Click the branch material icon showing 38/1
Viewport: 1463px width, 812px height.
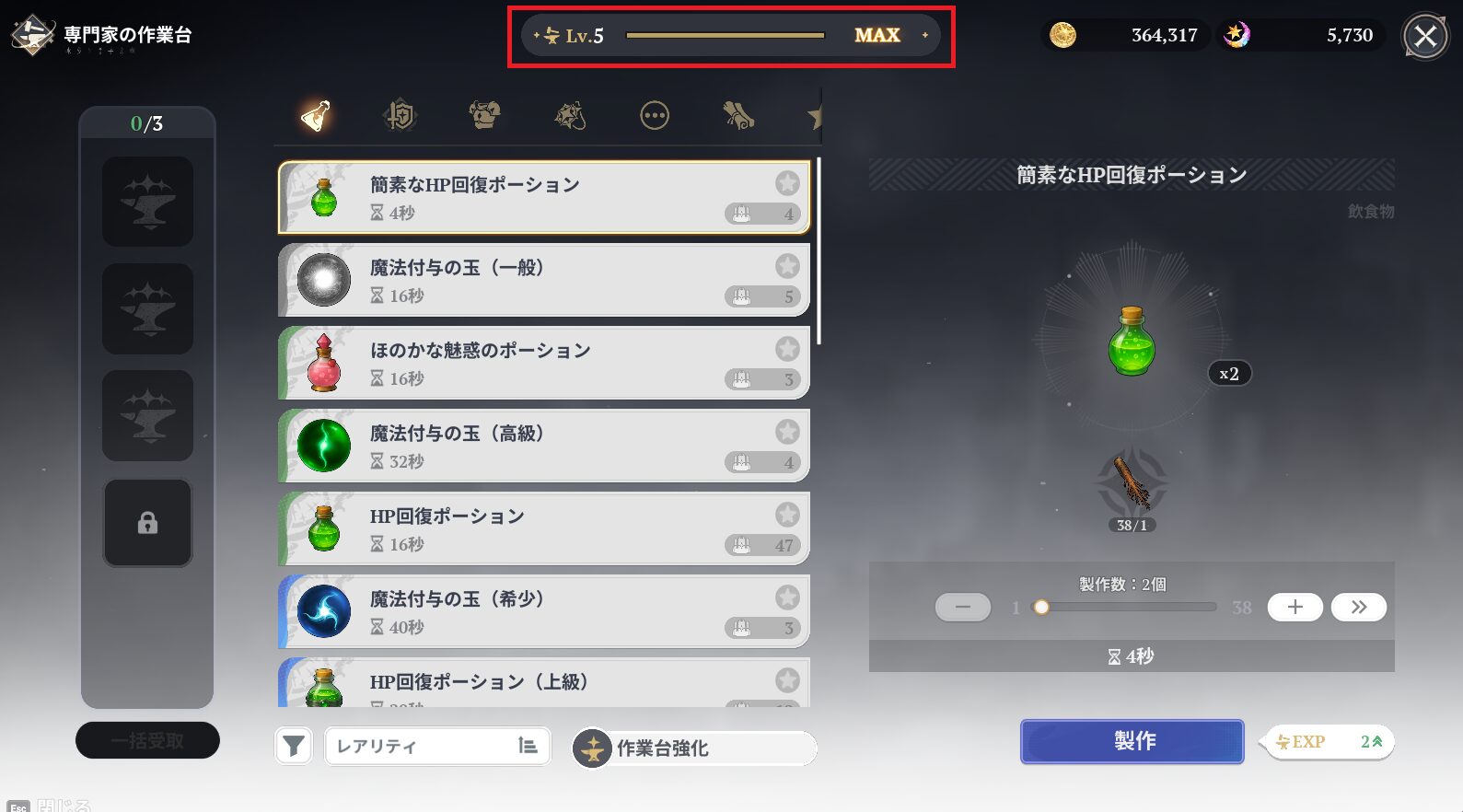(x=1132, y=483)
